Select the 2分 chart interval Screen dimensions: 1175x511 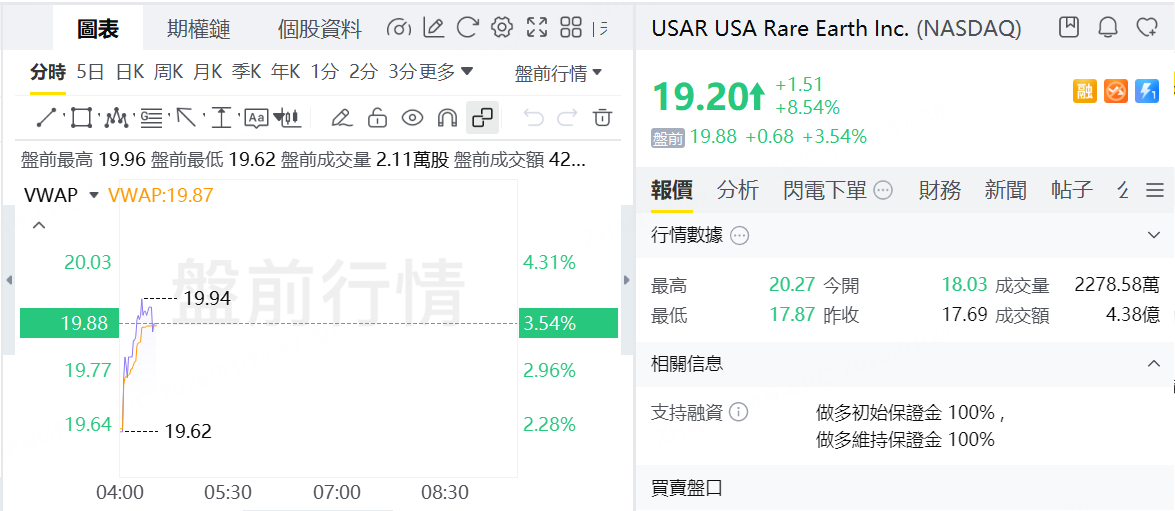click(x=363, y=73)
